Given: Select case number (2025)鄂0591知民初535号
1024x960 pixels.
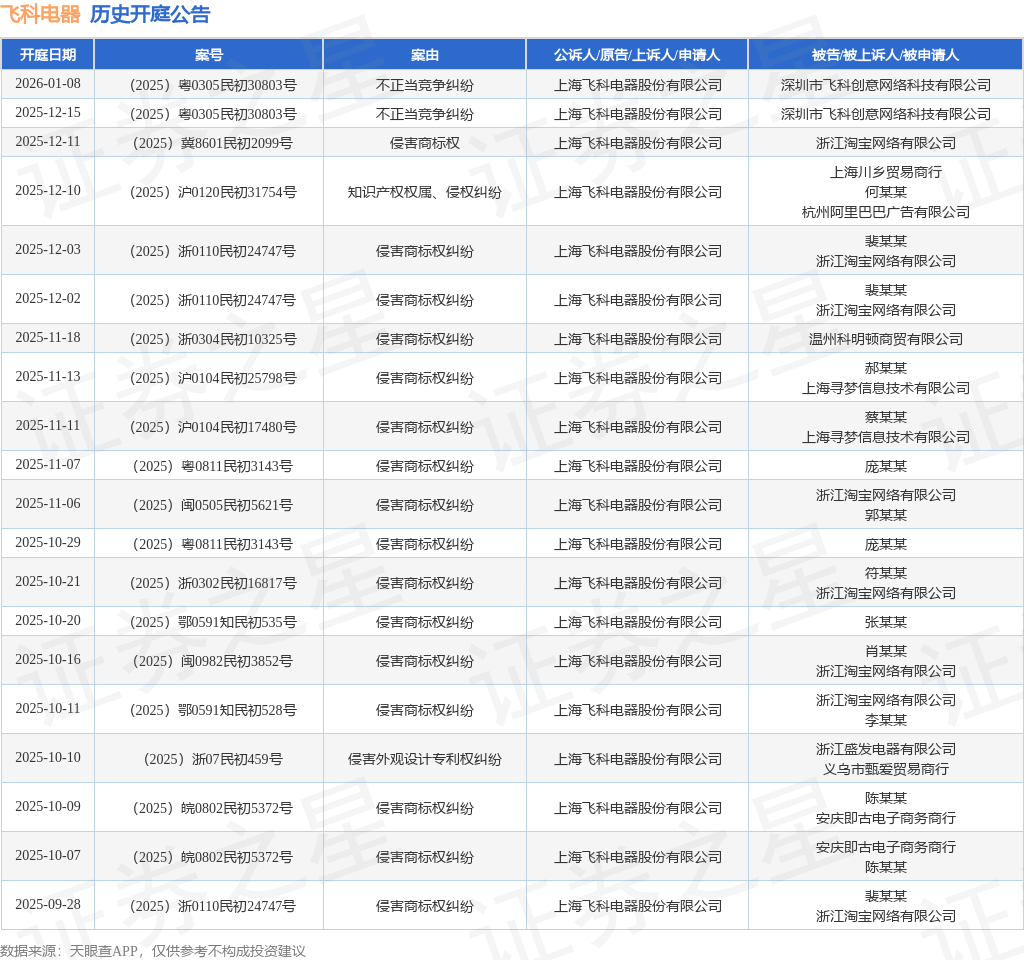Looking at the screenshot, I should [x=213, y=622].
